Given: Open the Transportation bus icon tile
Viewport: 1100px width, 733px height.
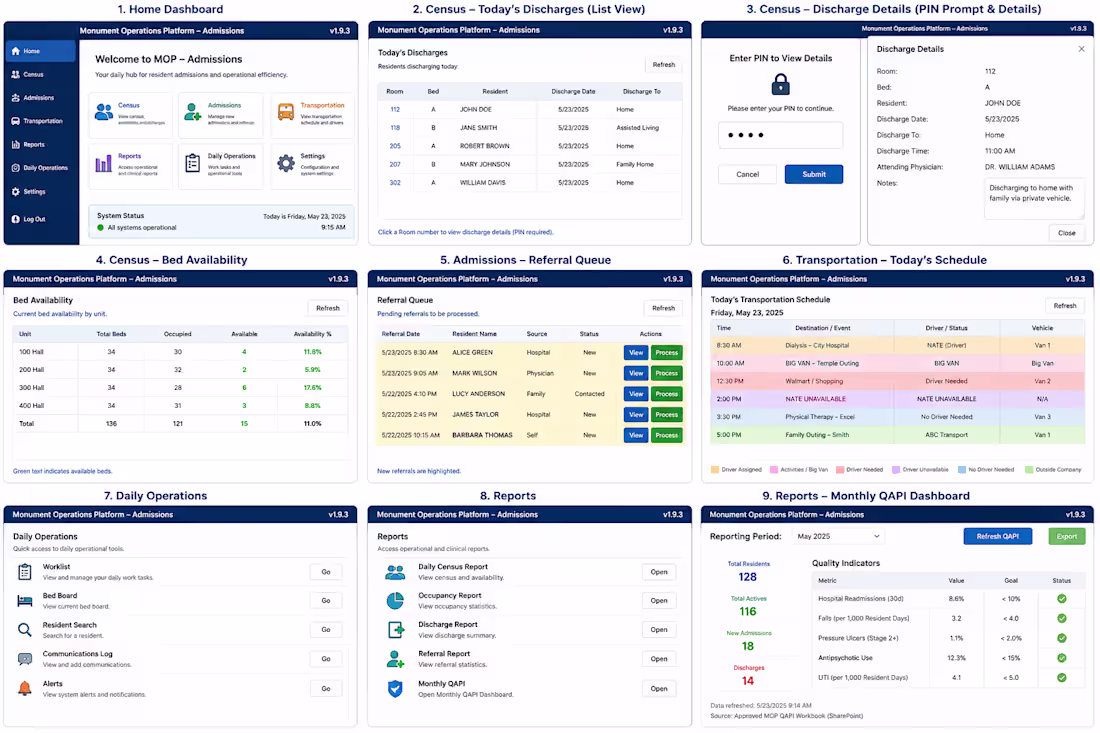Looking at the screenshot, I should [286, 112].
